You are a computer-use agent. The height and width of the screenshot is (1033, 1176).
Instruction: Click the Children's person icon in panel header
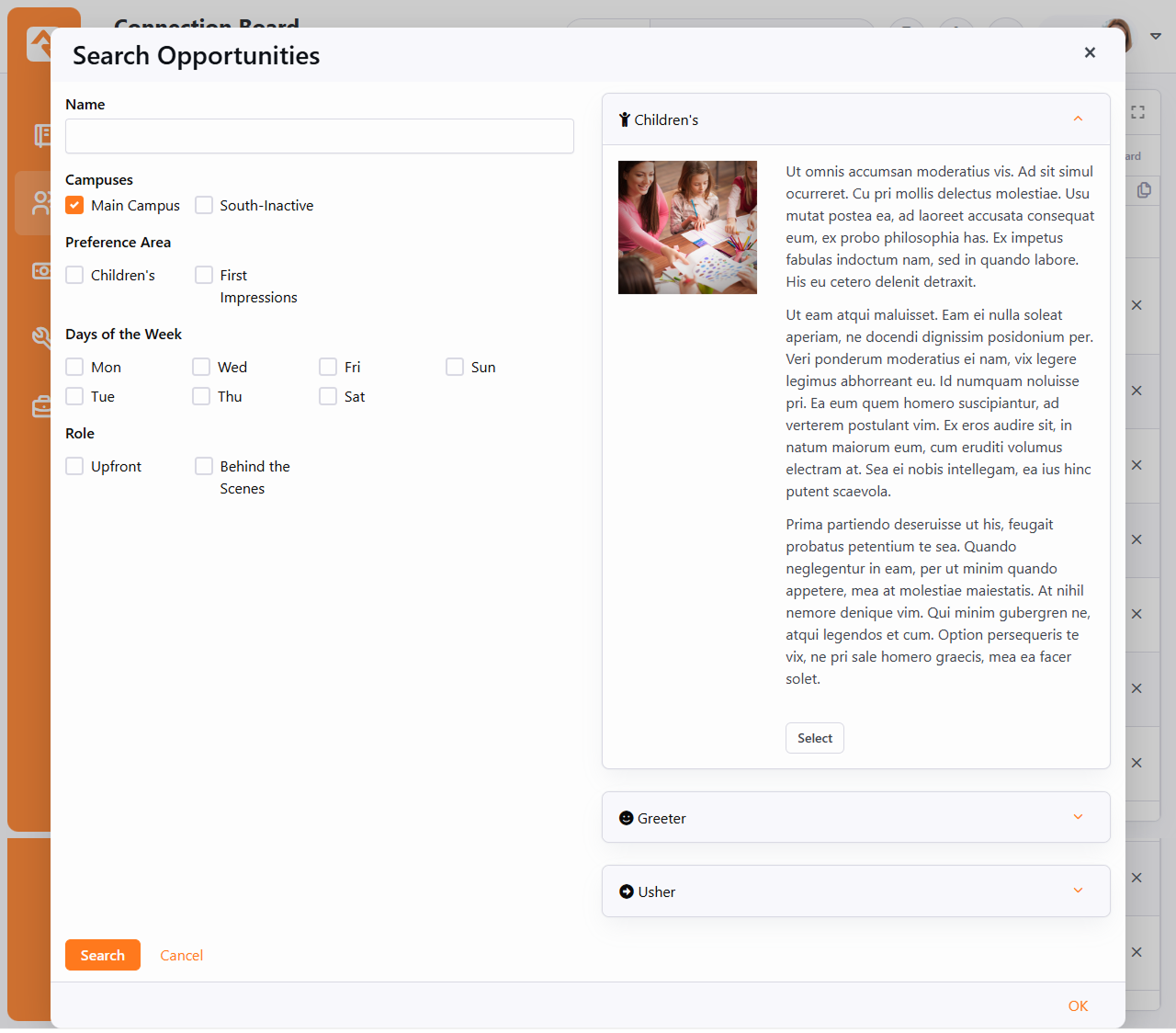[625, 119]
